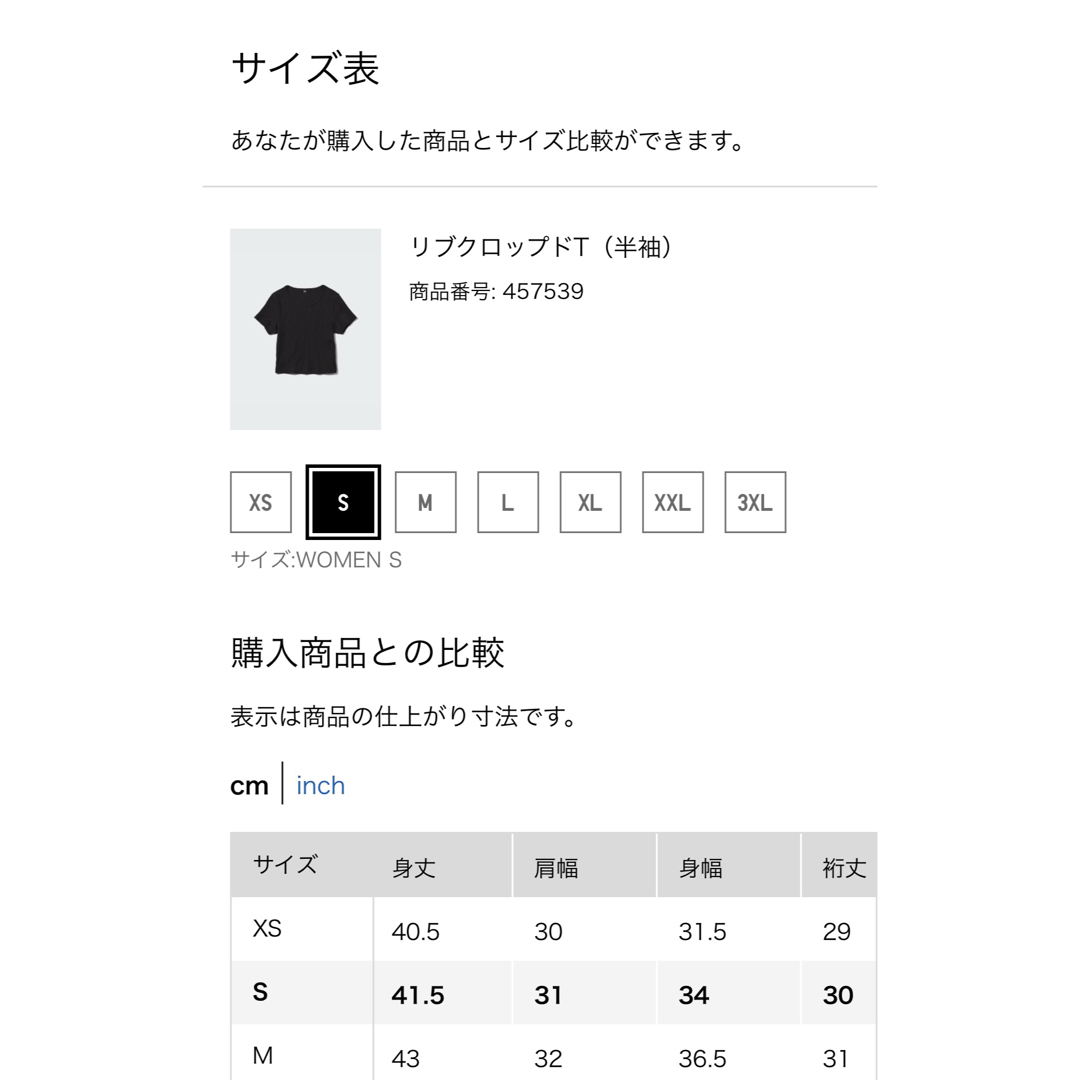Choose the L size box
This screenshot has width=1080, height=1080.
[x=508, y=502]
